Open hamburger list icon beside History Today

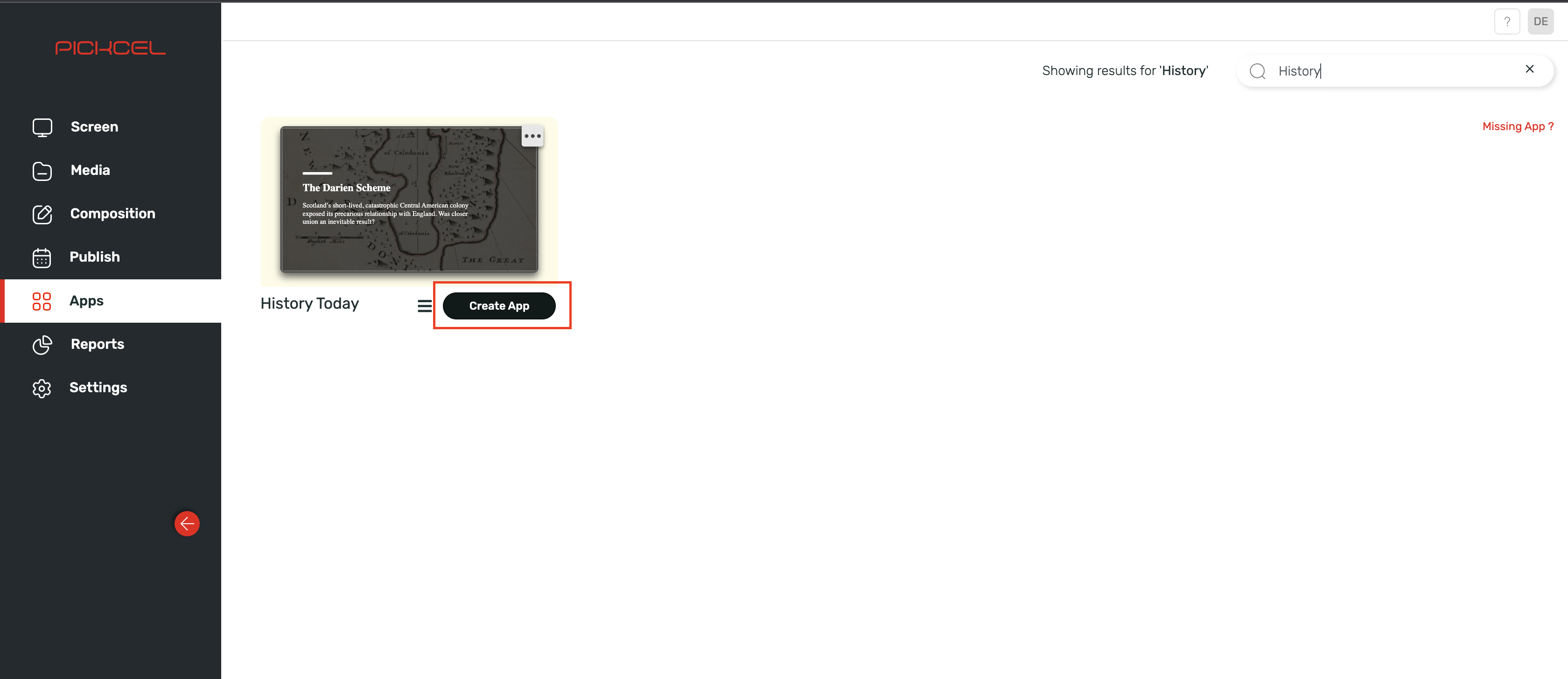424,306
